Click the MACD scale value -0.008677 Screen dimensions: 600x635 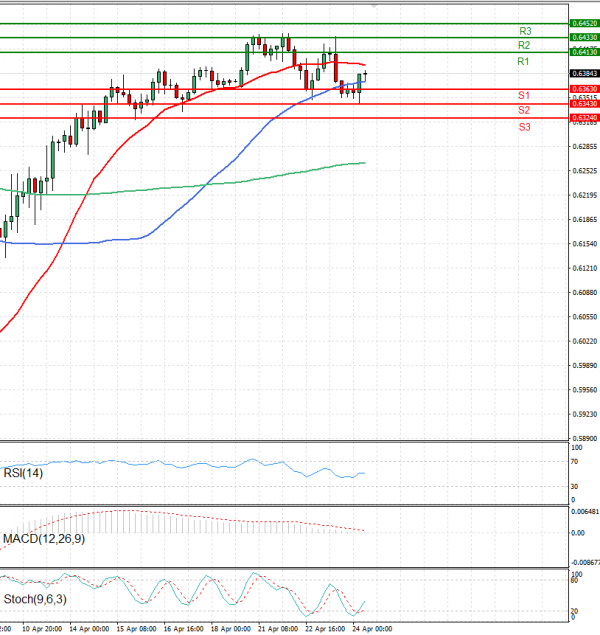585,563
